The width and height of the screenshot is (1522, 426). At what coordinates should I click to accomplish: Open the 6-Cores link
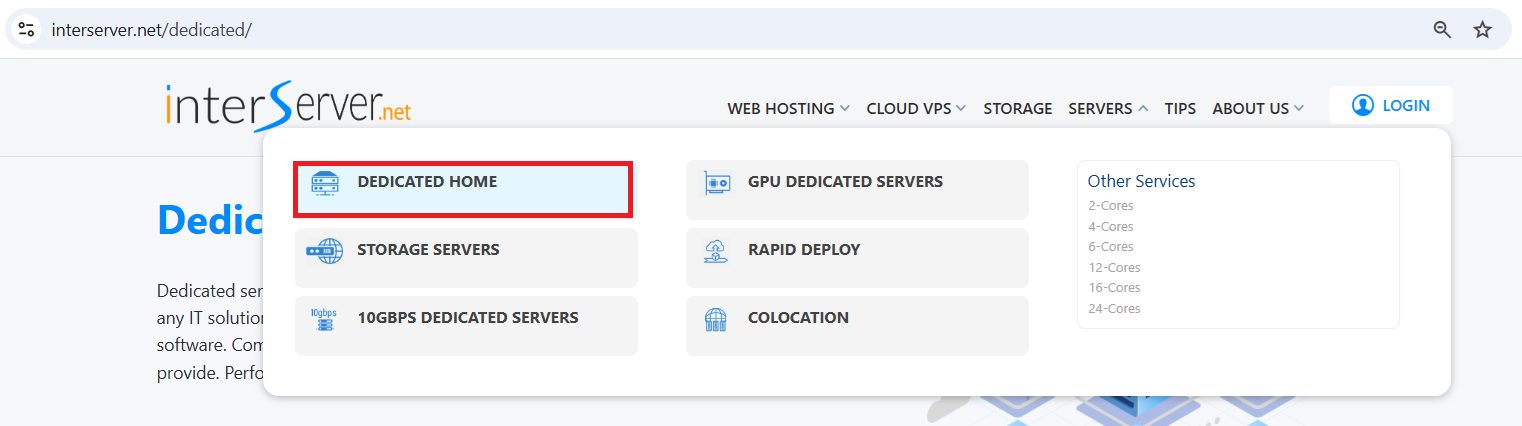(1110, 247)
